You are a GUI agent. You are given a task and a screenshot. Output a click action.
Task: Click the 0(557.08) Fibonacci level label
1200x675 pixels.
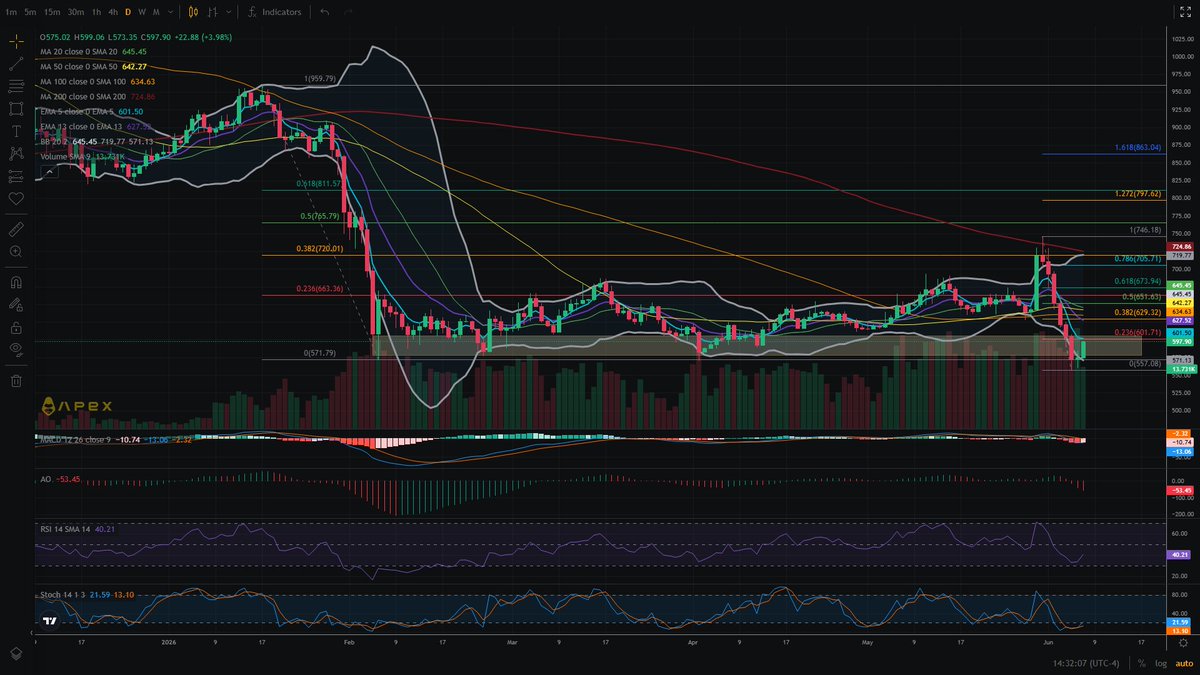coord(1143,363)
